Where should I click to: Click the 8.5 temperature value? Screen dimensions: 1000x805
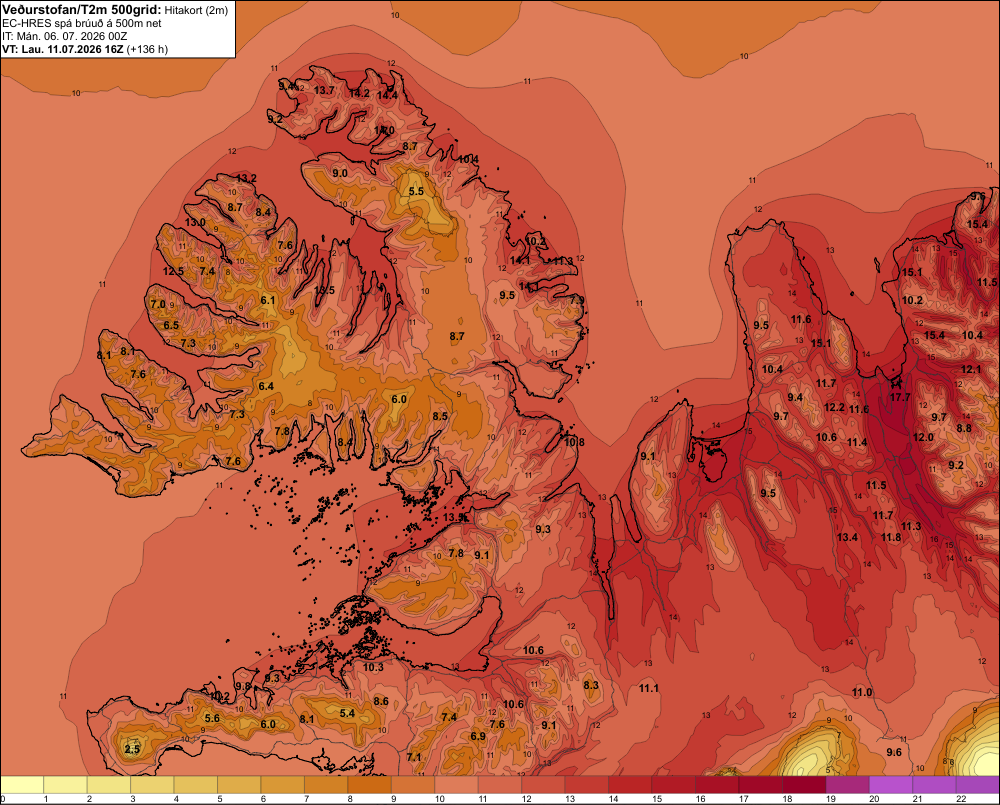point(440,417)
